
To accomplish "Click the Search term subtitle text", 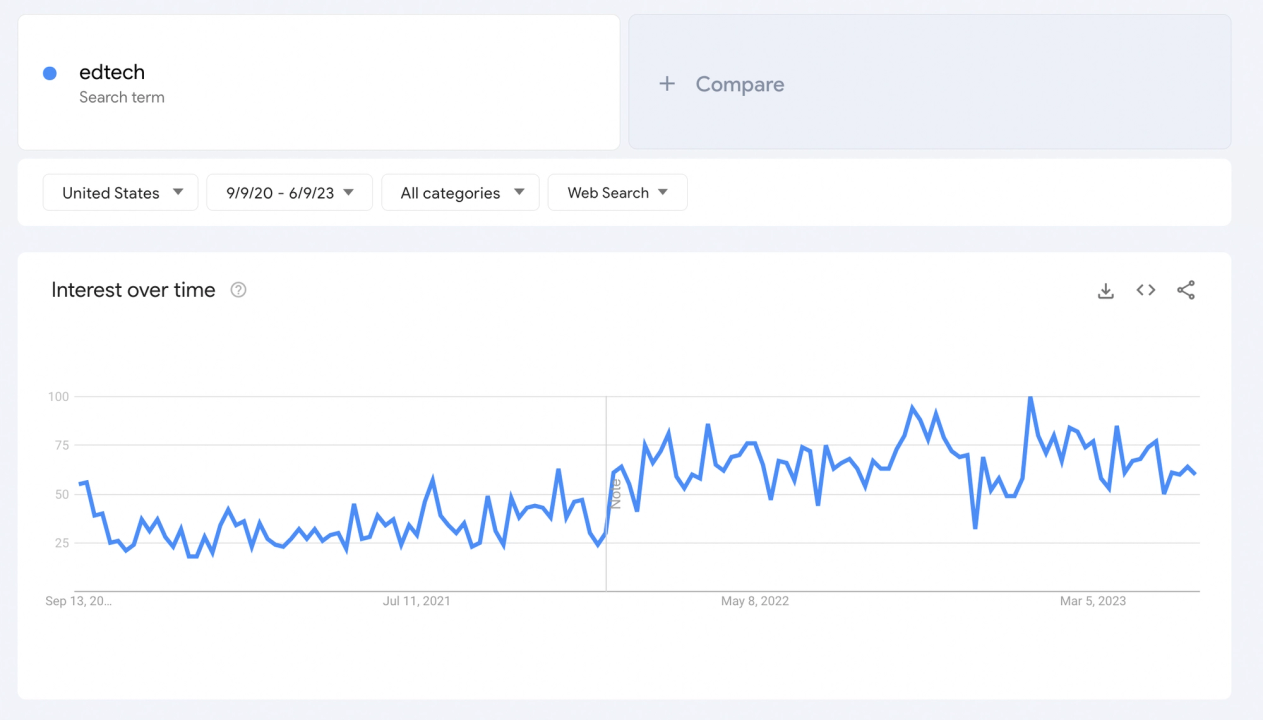I will (122, 97).
